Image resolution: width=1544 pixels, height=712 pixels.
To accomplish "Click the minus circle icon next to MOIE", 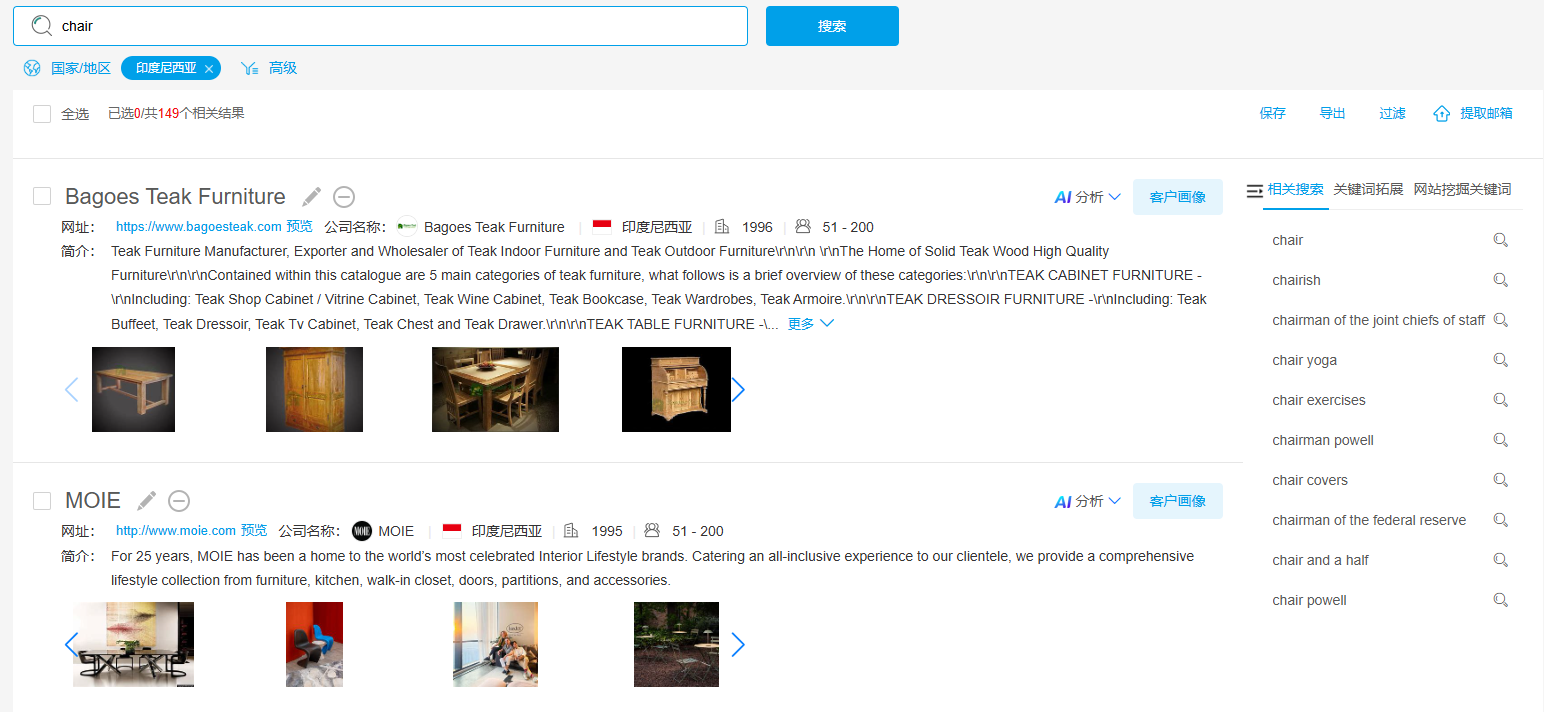I will [179, 501].
